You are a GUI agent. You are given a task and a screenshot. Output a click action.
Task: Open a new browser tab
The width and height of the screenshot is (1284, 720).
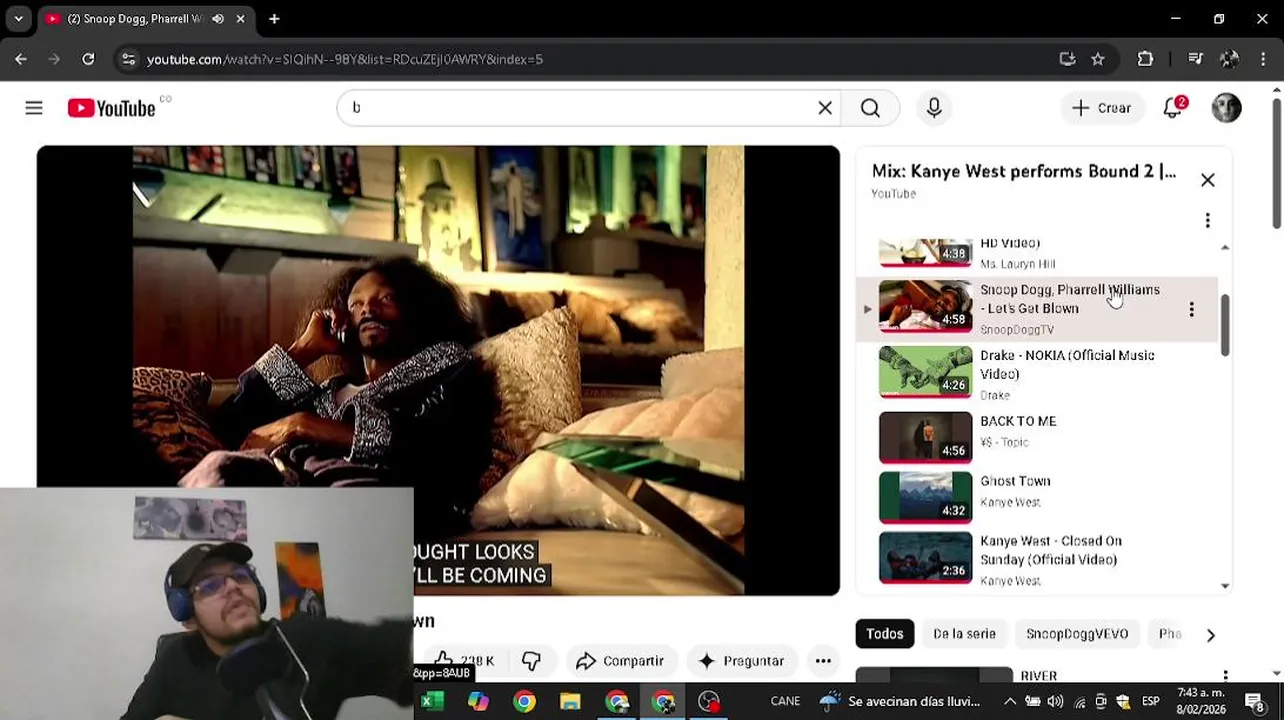274,19
